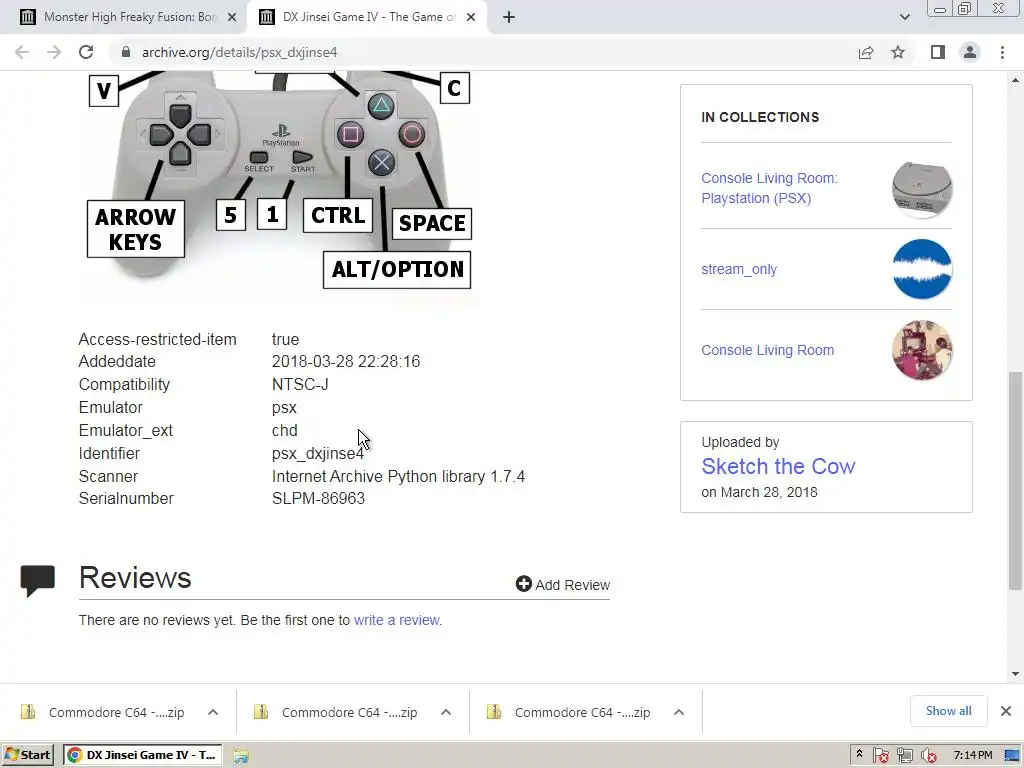Screen dimensions: 1024x768
Task: Open Console Living Room: Playstation (PSX) collection
Action: pos(769,188)
